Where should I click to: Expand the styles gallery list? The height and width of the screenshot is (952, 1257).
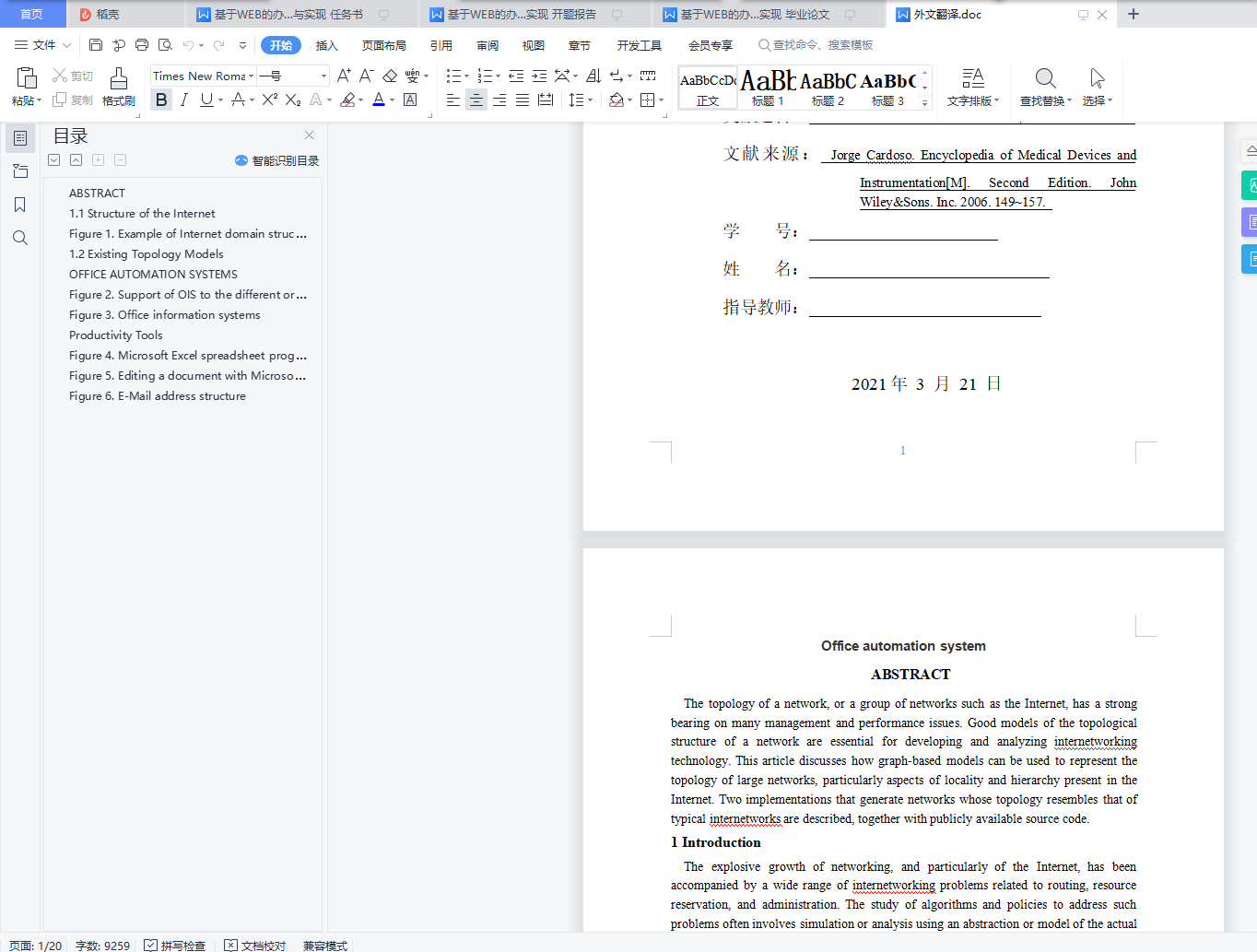point(925,102)
